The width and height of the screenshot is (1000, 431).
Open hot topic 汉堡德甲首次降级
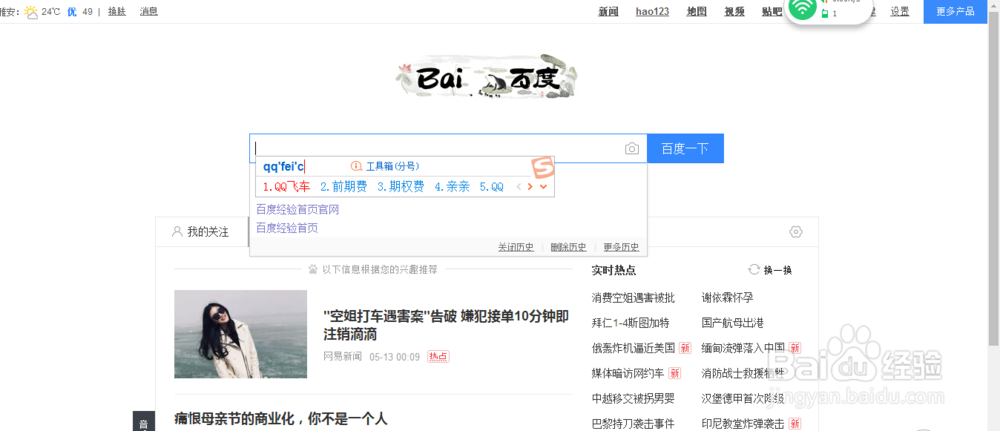pos(743,398)
